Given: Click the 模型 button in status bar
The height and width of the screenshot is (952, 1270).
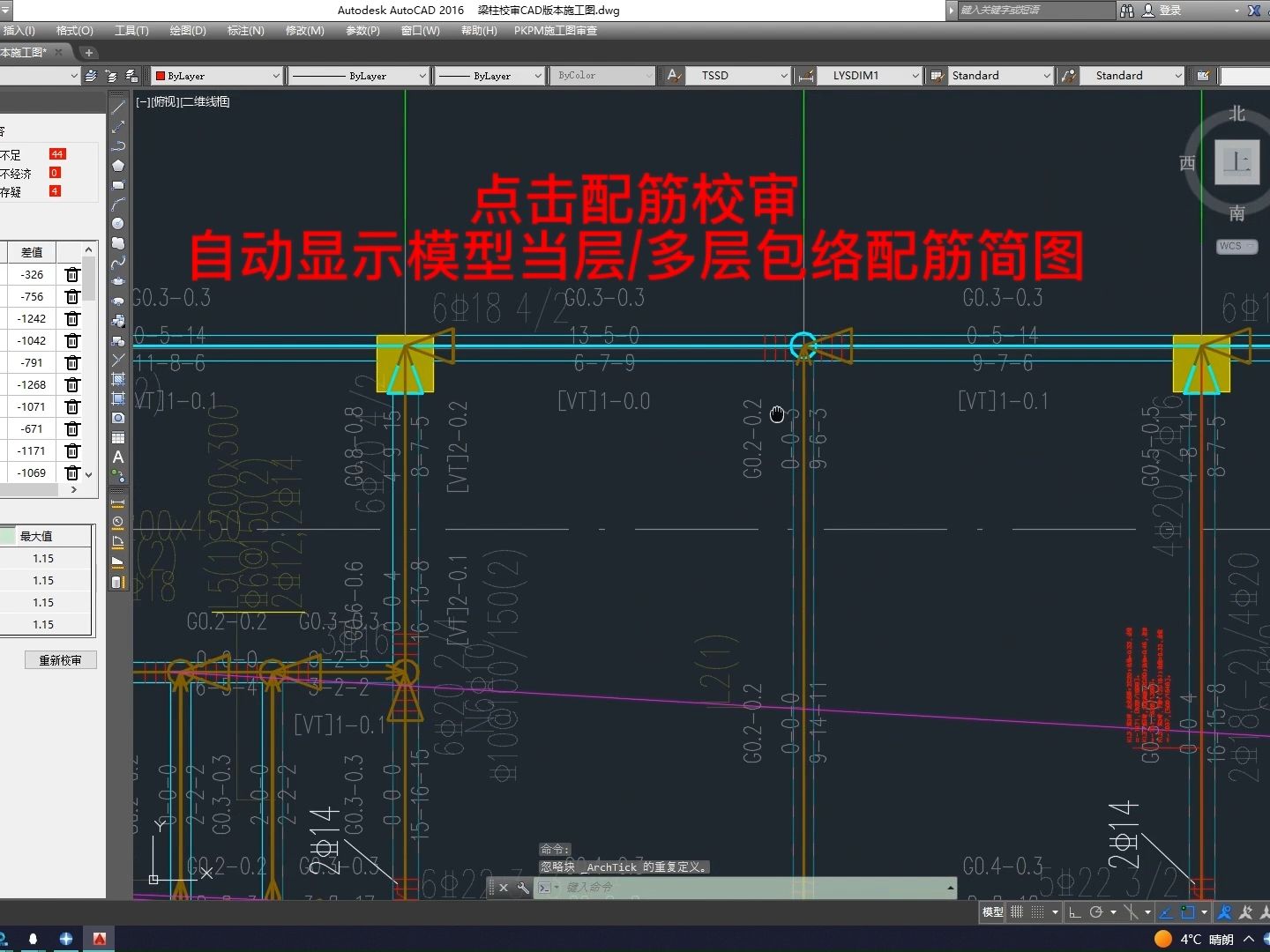Looking at the screenshot, I should pos(992,912).
